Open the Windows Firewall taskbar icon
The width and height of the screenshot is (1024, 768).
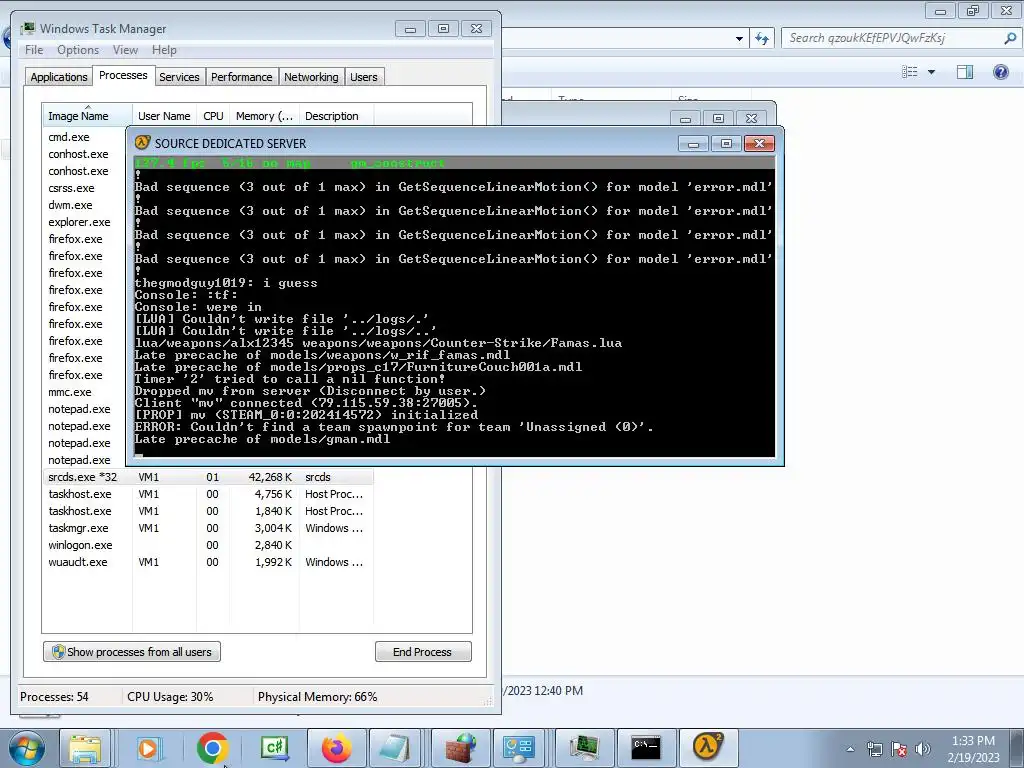[x=461, y=748]
